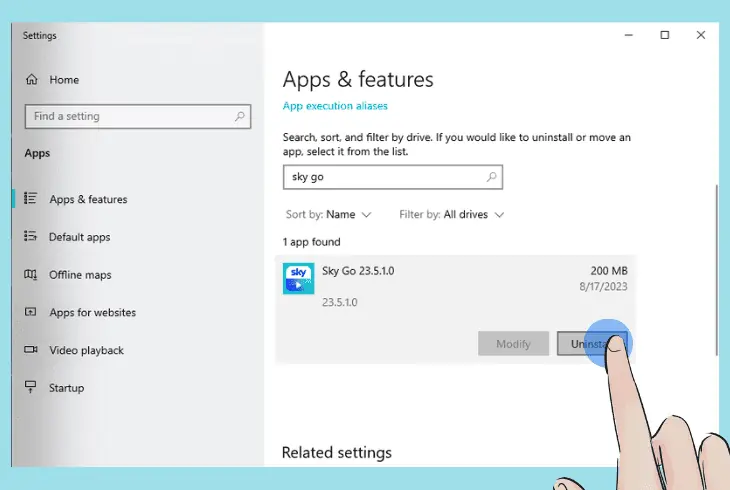Click the 1 app found text
The height and width of the screenshot is (490, 730).
click(x=311, y=242)
